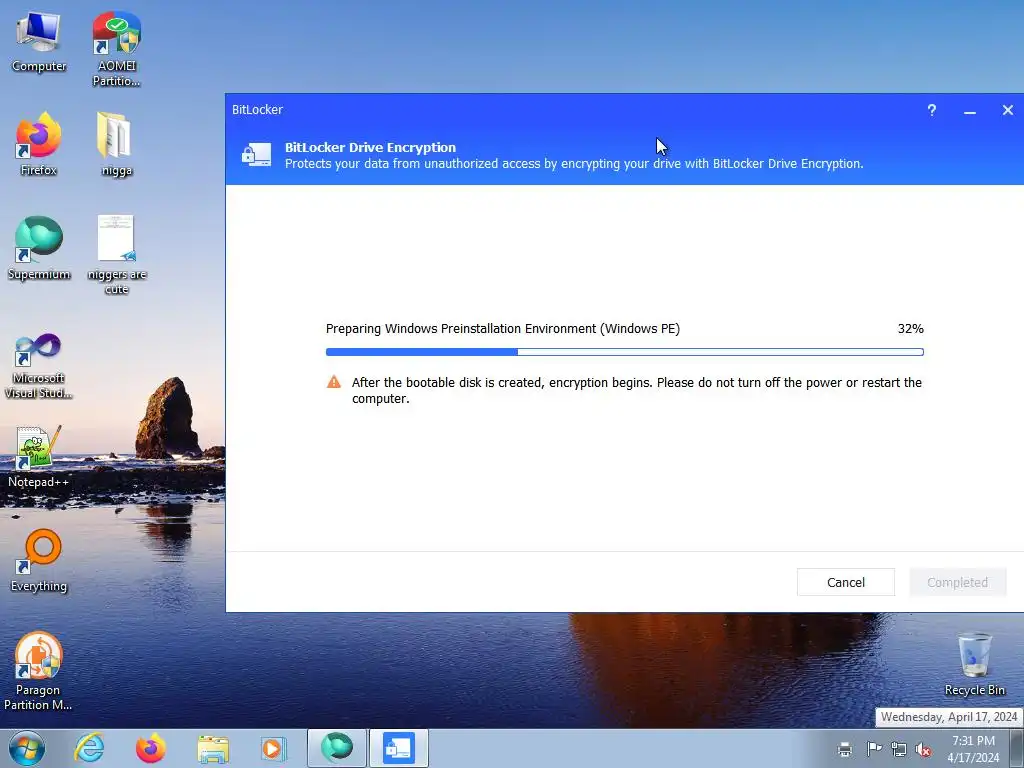Open the BitLocker help question mark
This screenshot has width=1024, height=768.
tap(932, 110)
